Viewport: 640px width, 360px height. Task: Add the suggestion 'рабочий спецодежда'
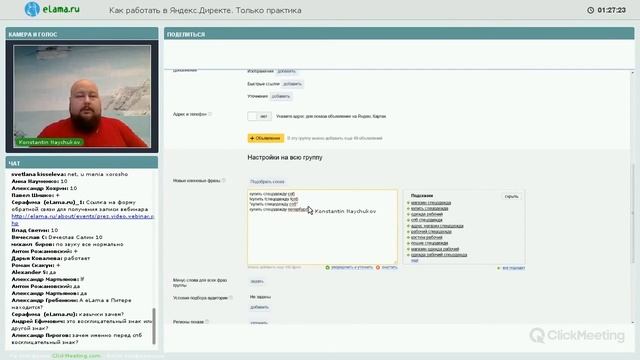pos(431,231)
